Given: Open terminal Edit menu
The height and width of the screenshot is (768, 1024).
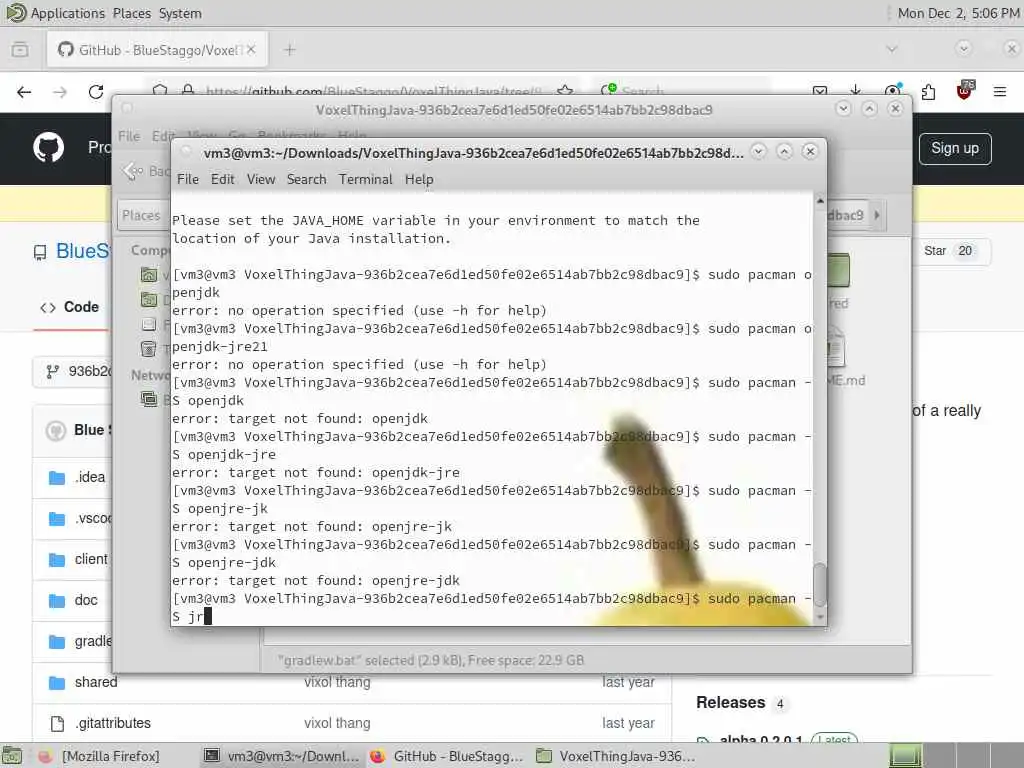Looking at the screenshot, I should (x=222, y=179).
